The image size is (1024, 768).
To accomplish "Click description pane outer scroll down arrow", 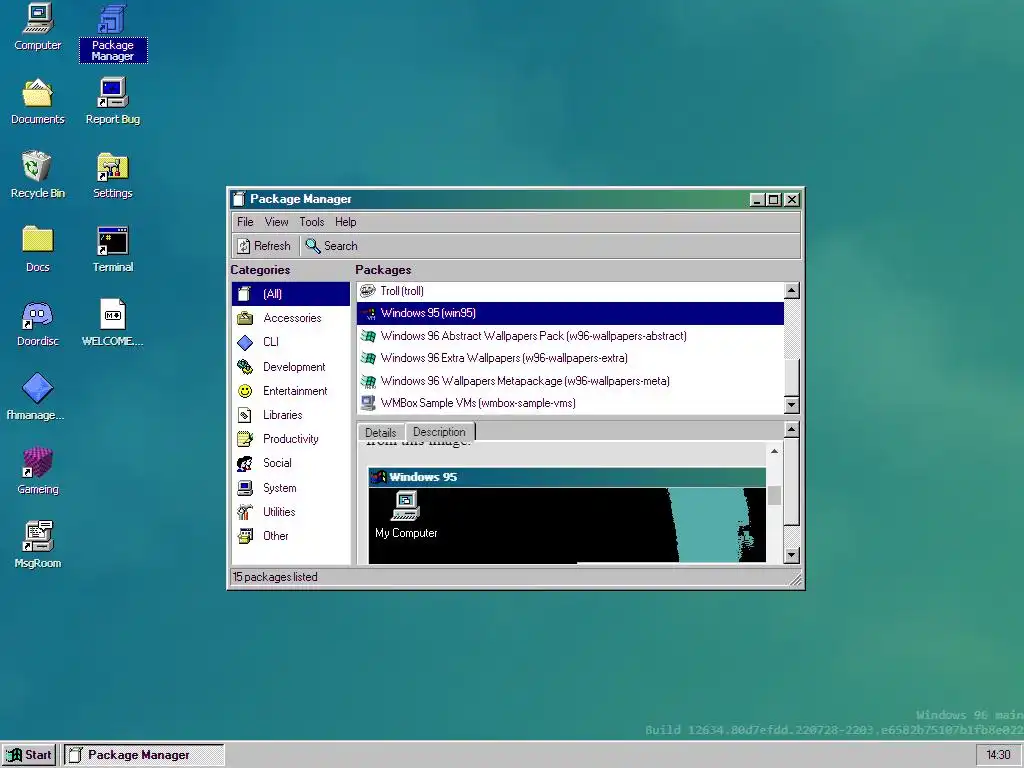I will point(792,556).
